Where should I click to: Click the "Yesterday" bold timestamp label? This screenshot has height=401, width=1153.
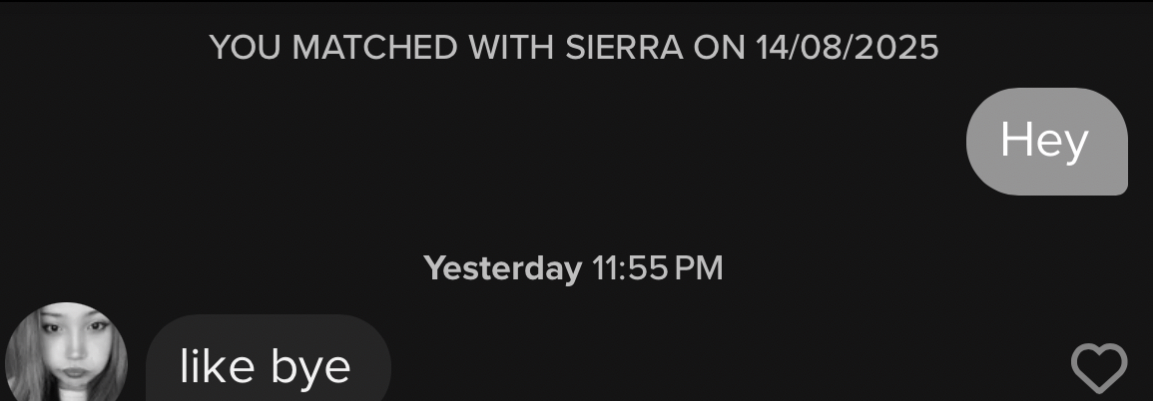pos(502,269)
